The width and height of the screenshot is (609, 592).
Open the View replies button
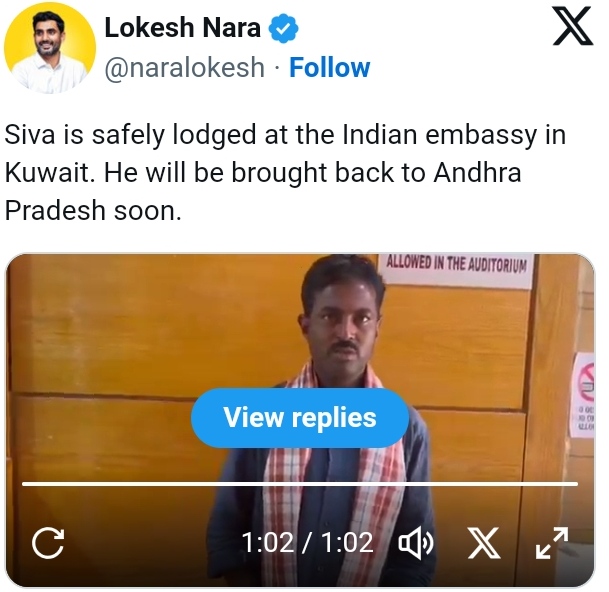tap(300, 418)
